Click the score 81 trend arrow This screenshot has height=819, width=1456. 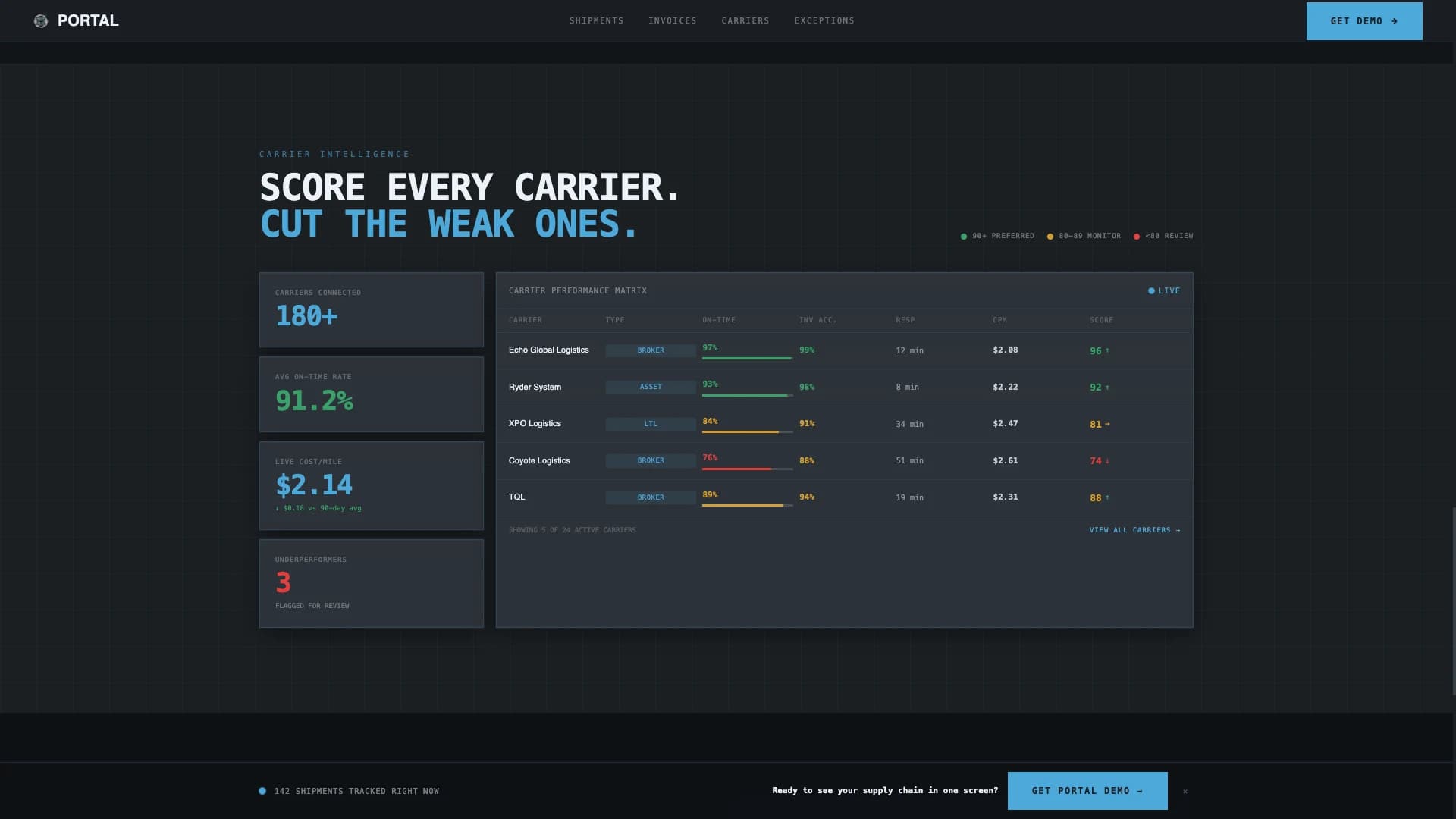(x=1107, y=424)
